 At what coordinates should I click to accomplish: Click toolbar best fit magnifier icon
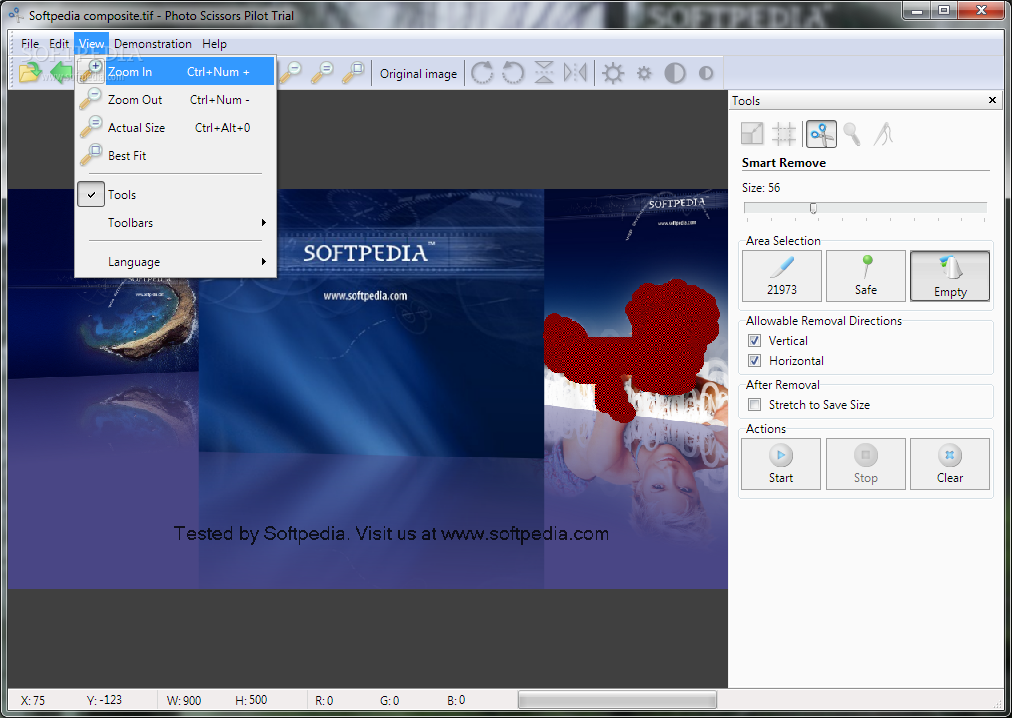(353, 73)
